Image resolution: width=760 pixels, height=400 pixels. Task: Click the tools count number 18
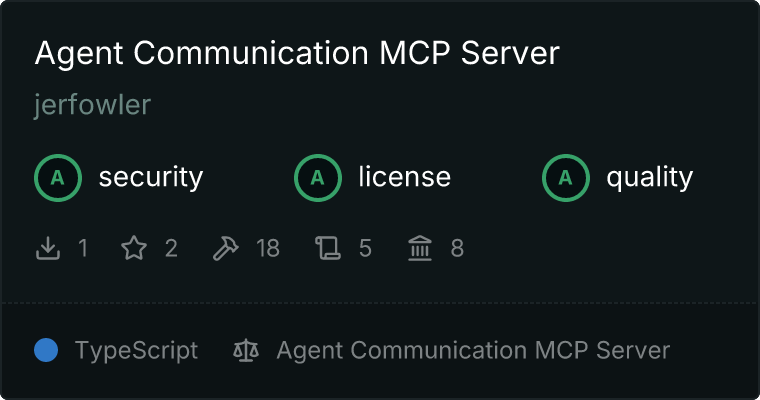tap(268, 248)
